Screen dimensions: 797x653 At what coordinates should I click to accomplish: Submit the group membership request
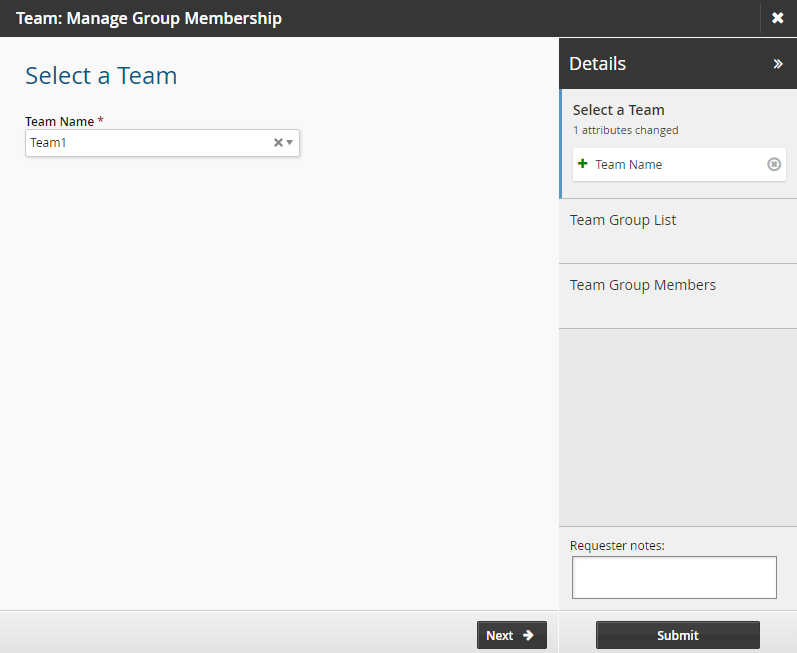677,635
